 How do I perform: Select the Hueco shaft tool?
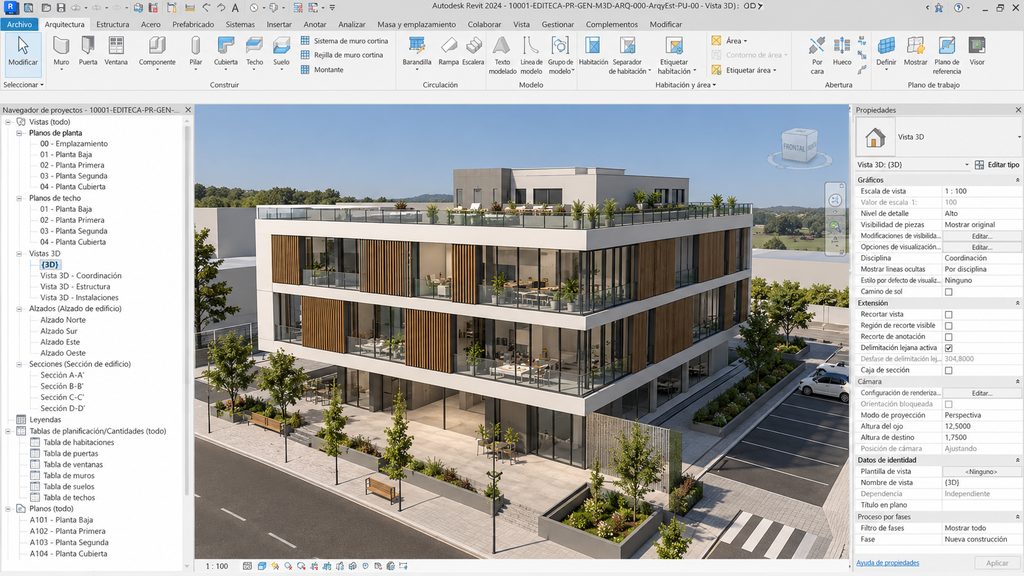point(842,51)
